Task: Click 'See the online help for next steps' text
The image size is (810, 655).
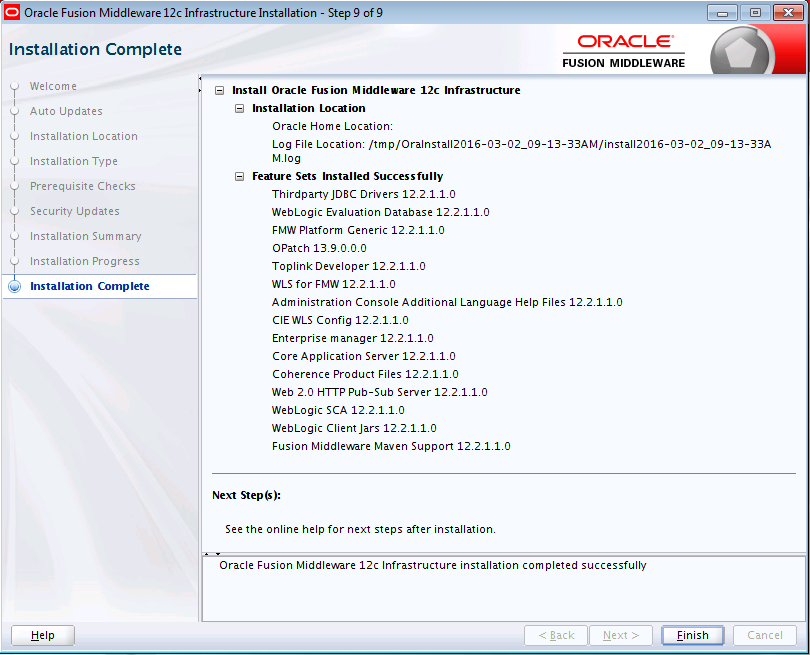Action: tap(361, 529)
